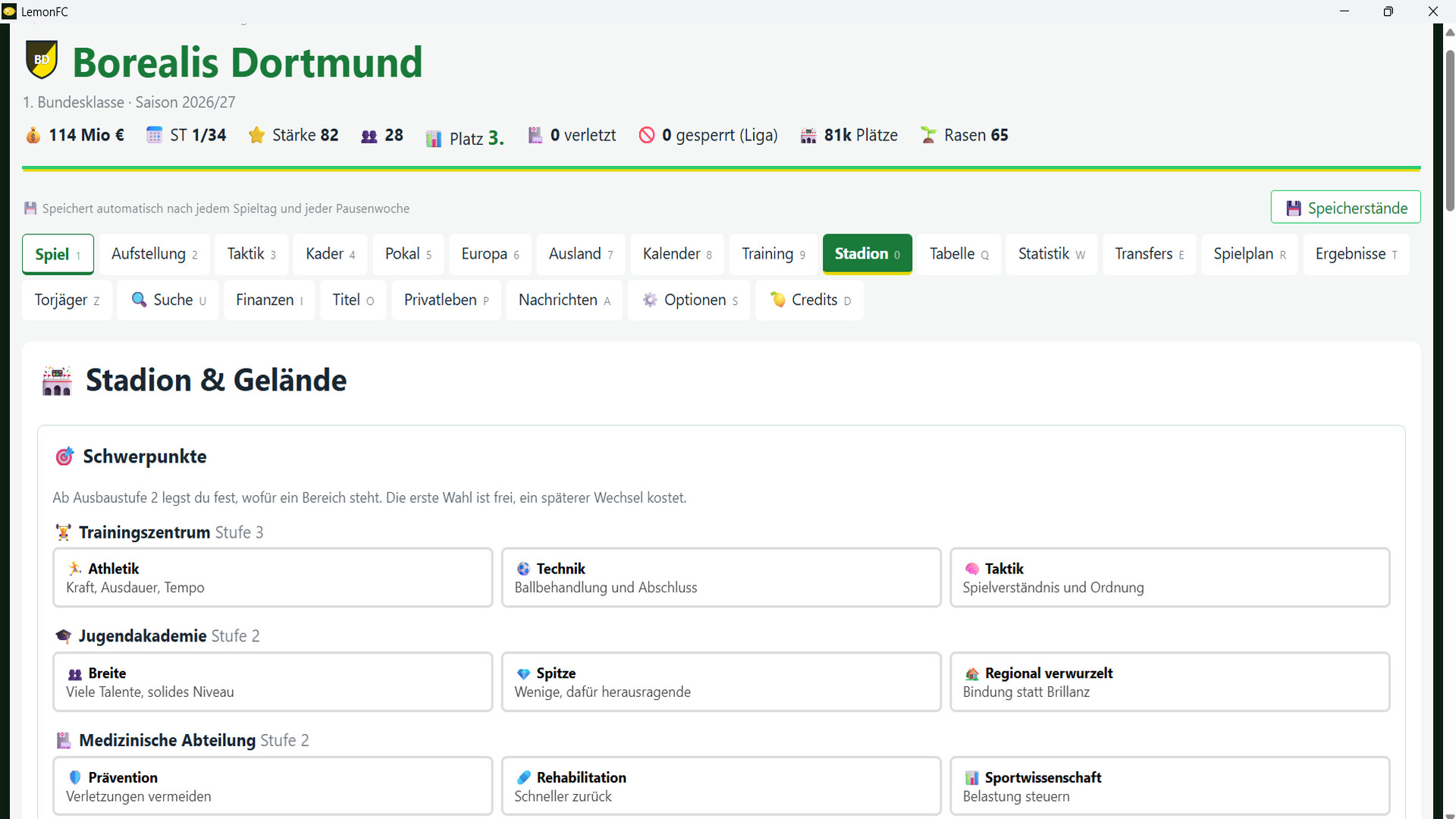Open the Titel tab
The width and height of the screenshot is (1456, 819).
click(x=353, y=300)
